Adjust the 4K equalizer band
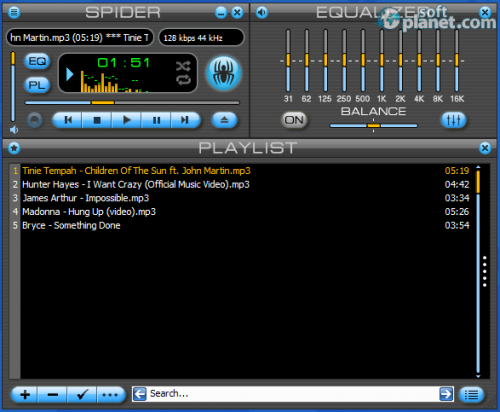This screenshot has height=412, width=500. click(x=419, y=61)
